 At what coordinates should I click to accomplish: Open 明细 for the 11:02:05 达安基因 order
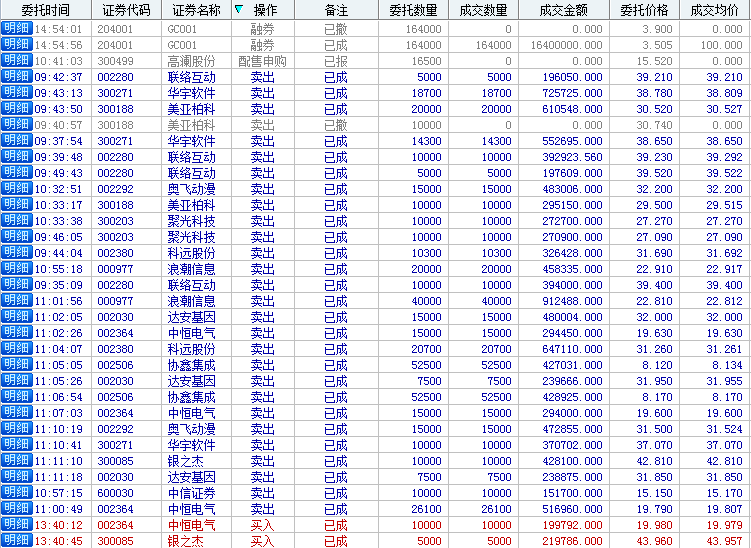coord(17,317)
